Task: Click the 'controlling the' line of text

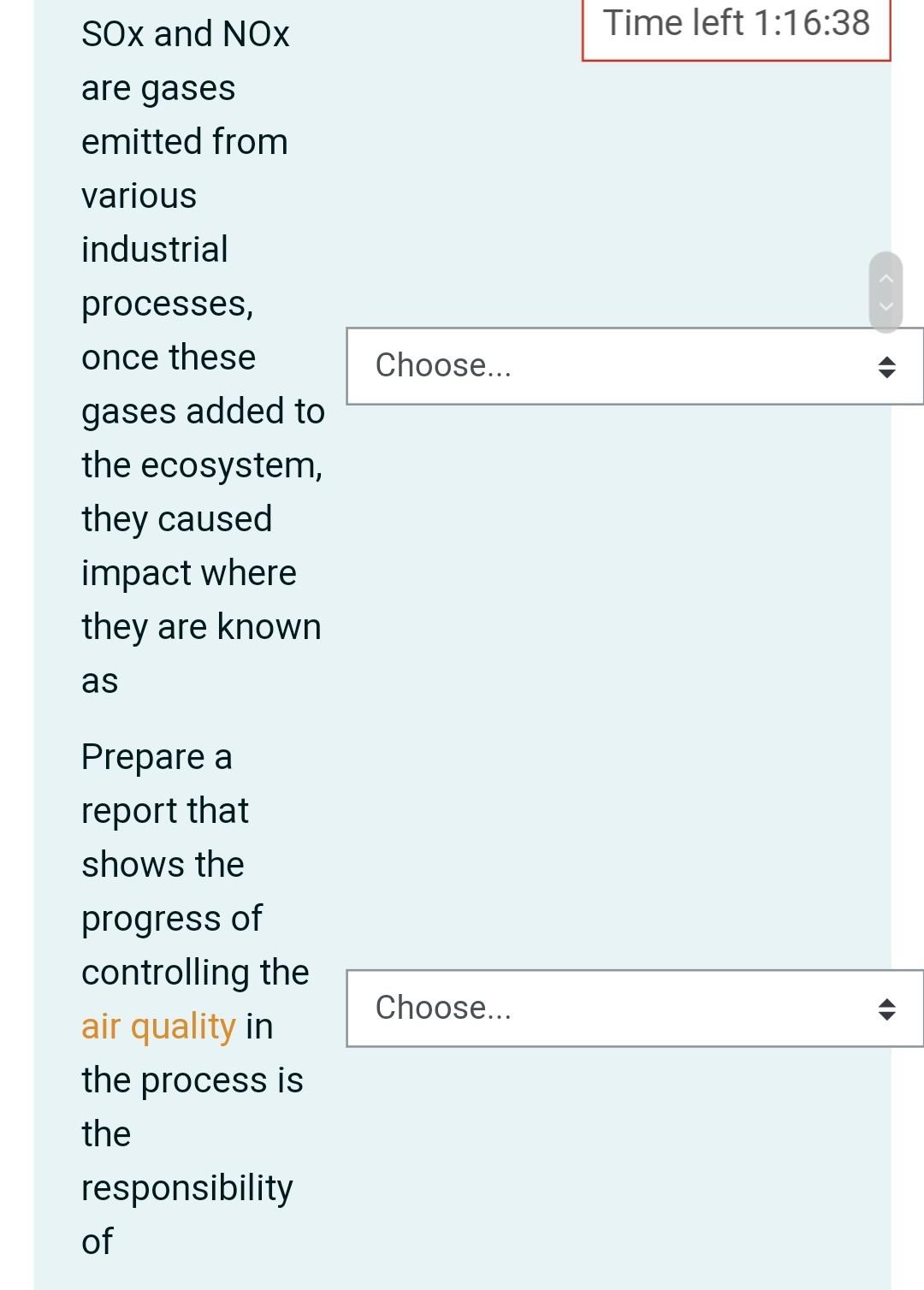Action: pos(195,973)
